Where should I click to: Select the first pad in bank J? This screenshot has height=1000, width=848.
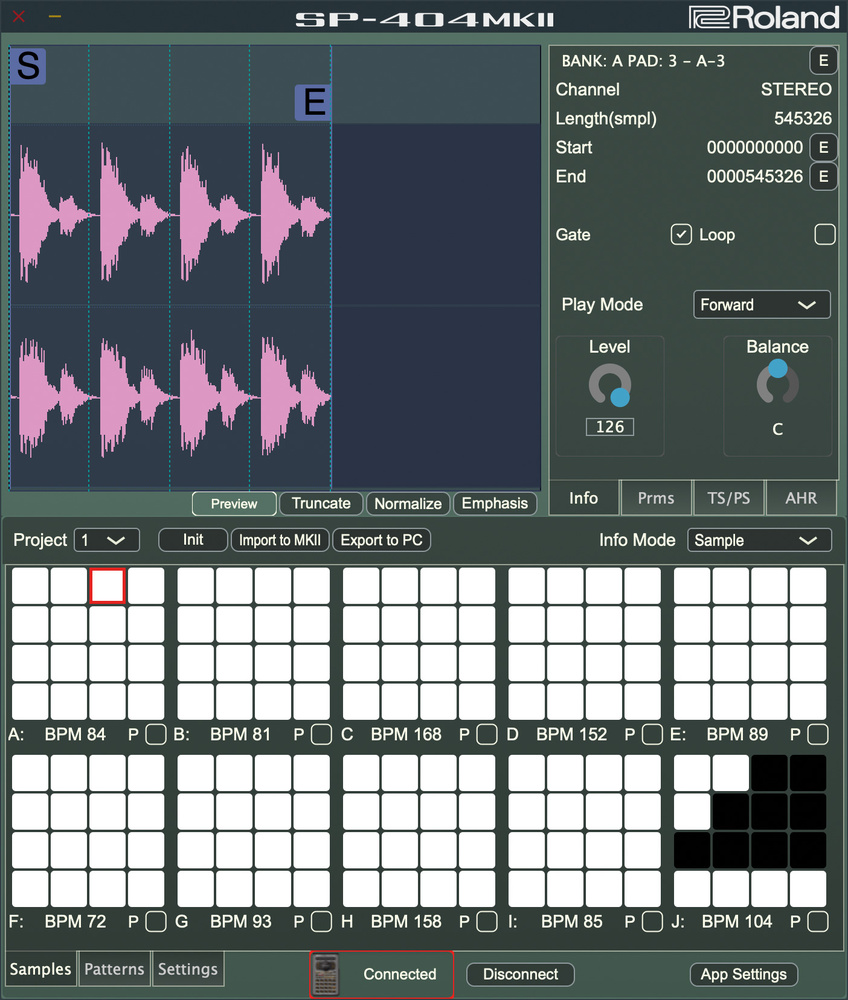point(692,773)
